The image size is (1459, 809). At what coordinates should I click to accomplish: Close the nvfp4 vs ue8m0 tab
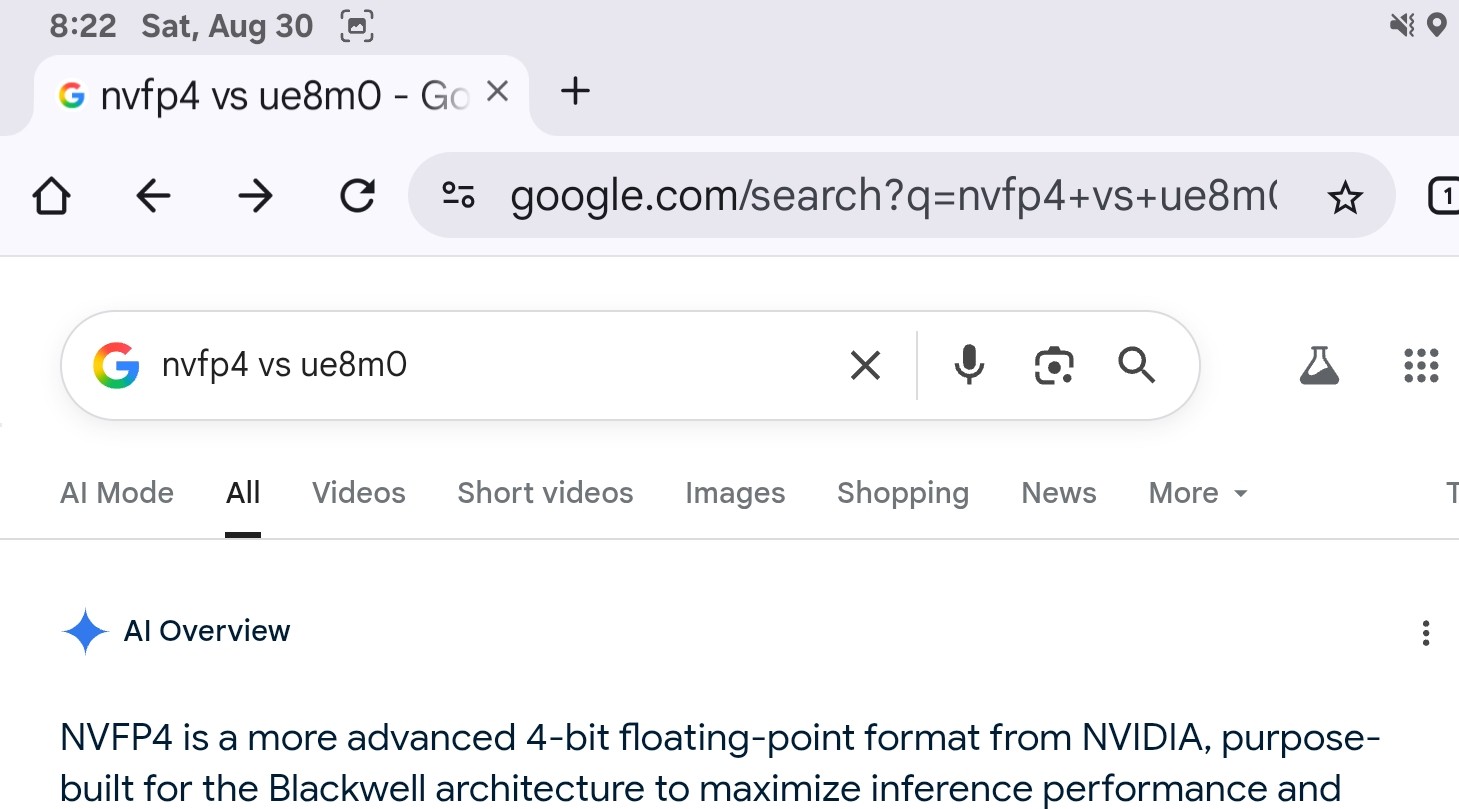497,93
